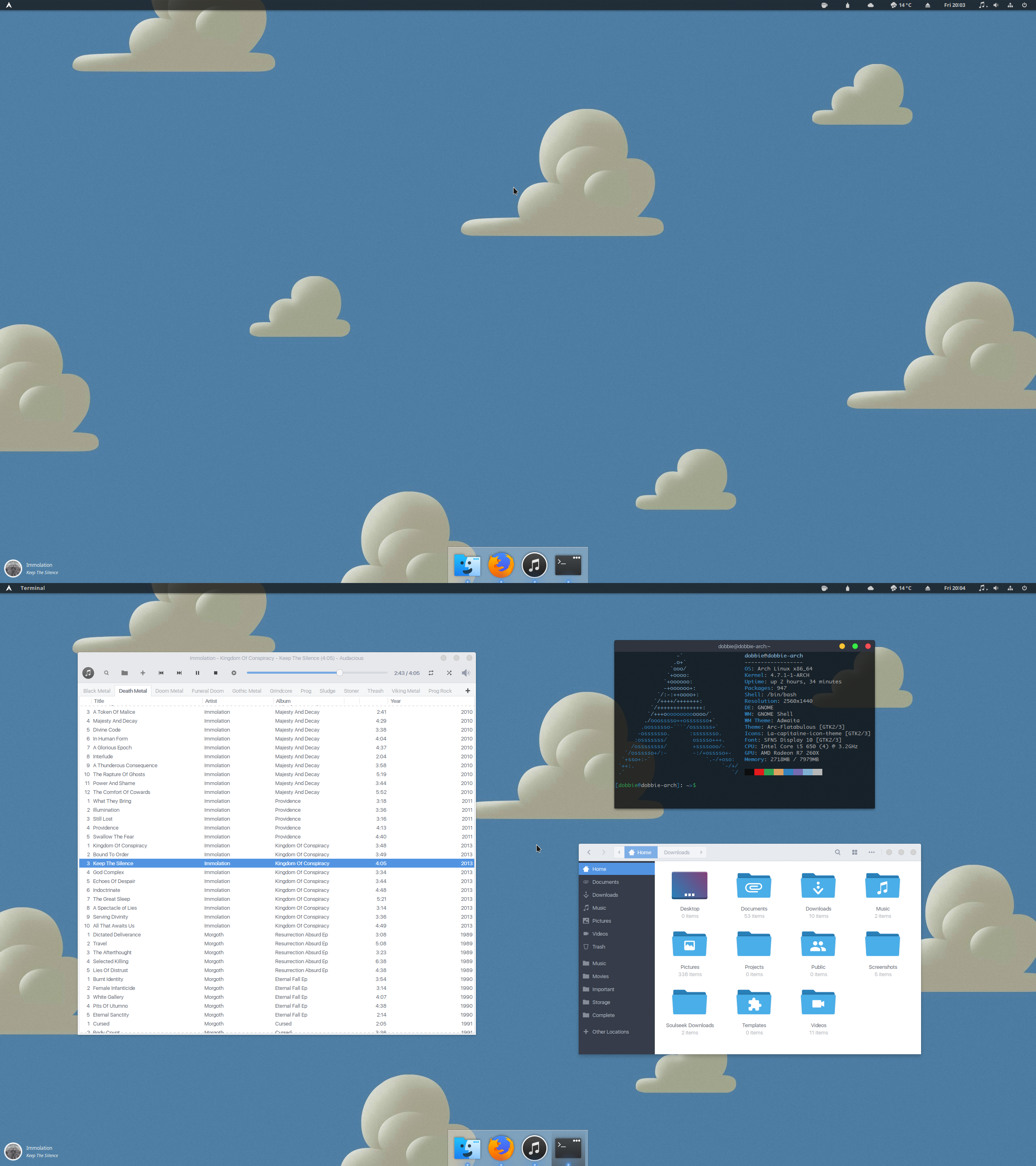Image resolution: width=1036 pixels, height=1166 pixels.
Task: Toggle grid view in file manager
Action: [855, 852]
